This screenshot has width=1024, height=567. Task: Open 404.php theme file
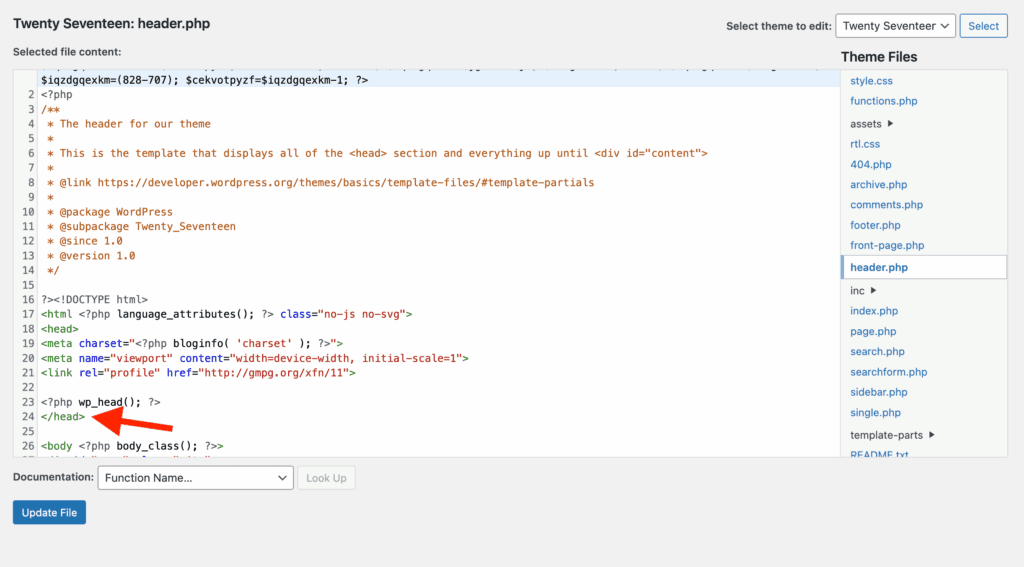tap(871, 165)
